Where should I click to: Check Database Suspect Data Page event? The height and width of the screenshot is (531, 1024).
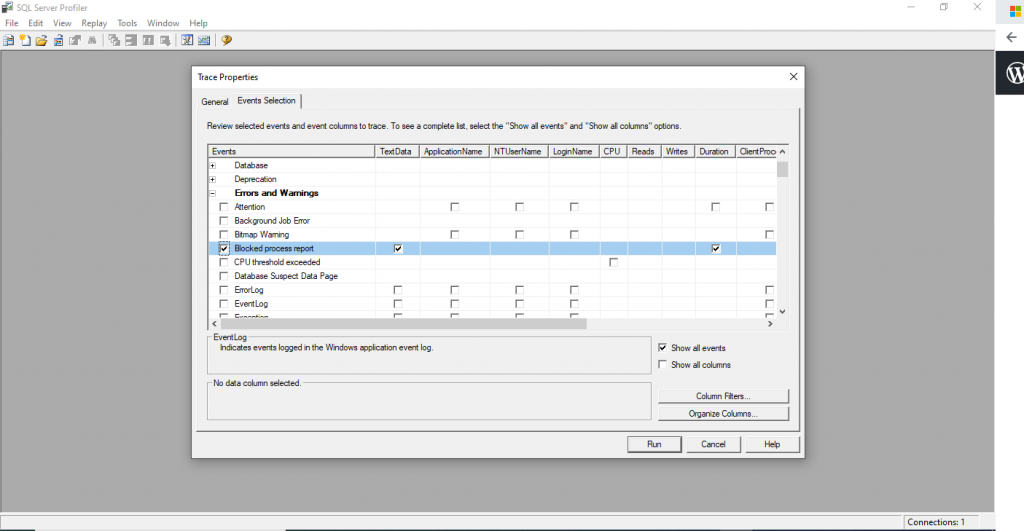224,276
